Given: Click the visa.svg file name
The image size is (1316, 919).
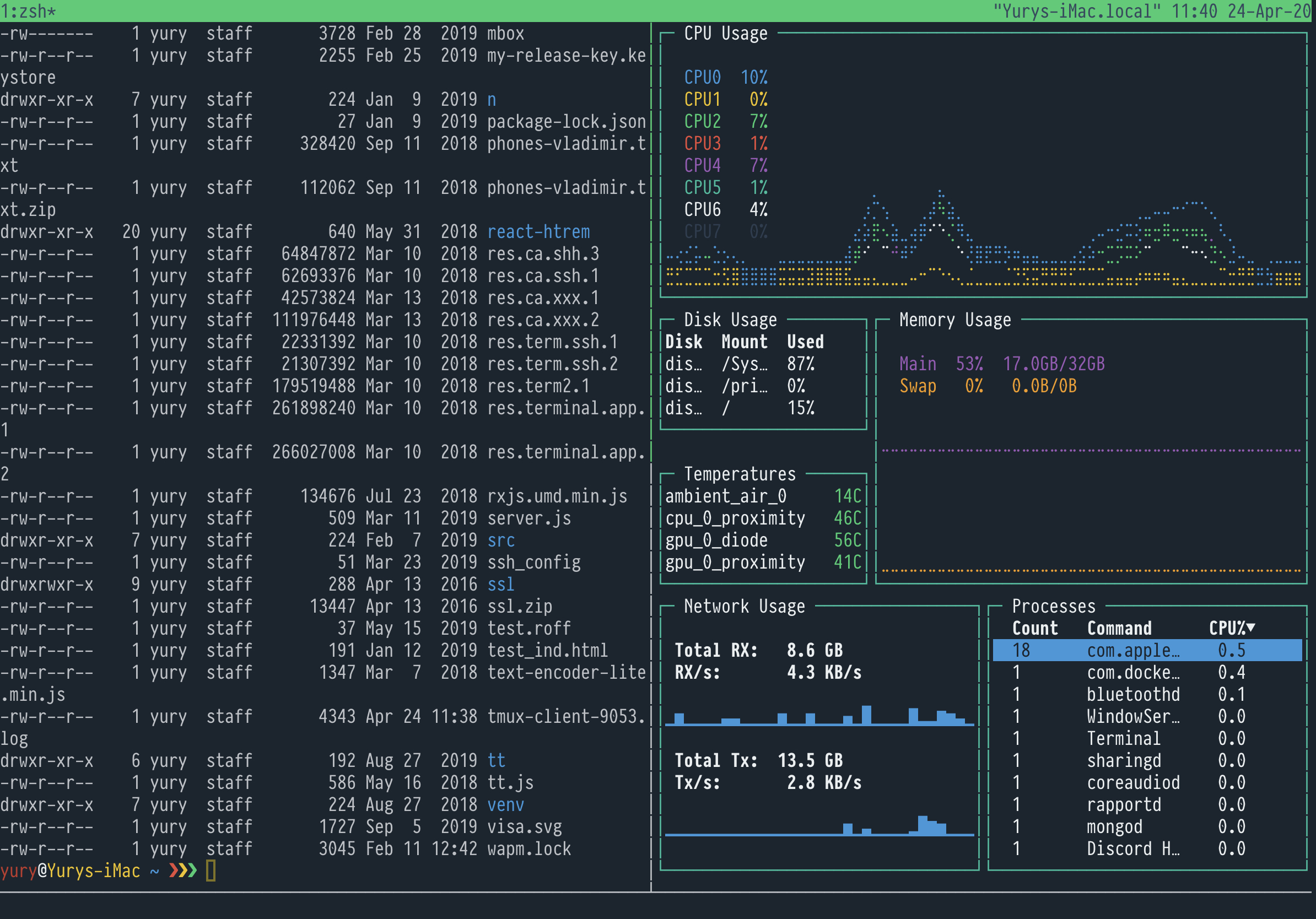Looking at the screenshot, I should coord(525,827).
